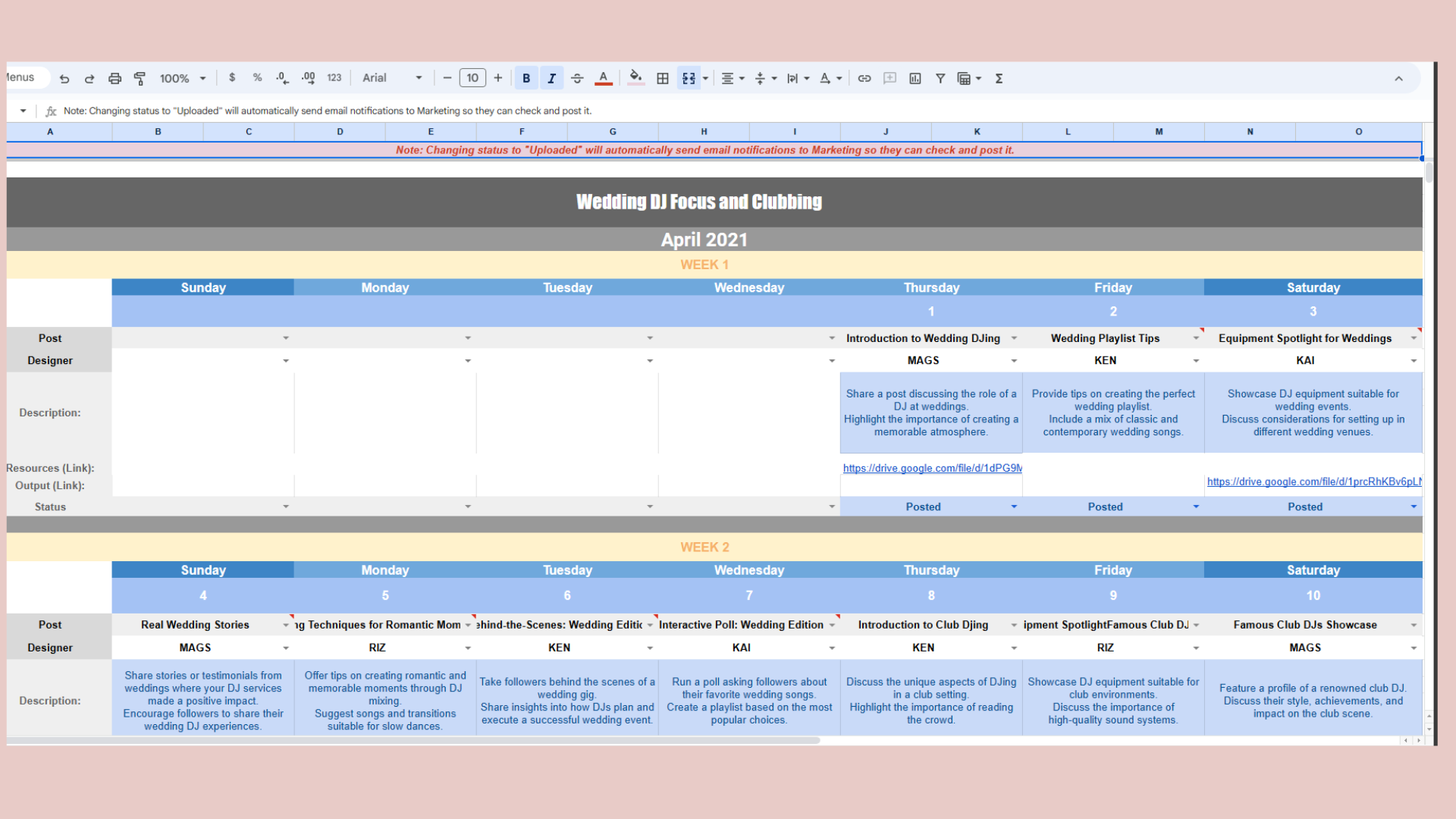Viewport: 1456px width, 819px height.
Task: Toggle bold formatting button
Action: click(x=526, y=78)
